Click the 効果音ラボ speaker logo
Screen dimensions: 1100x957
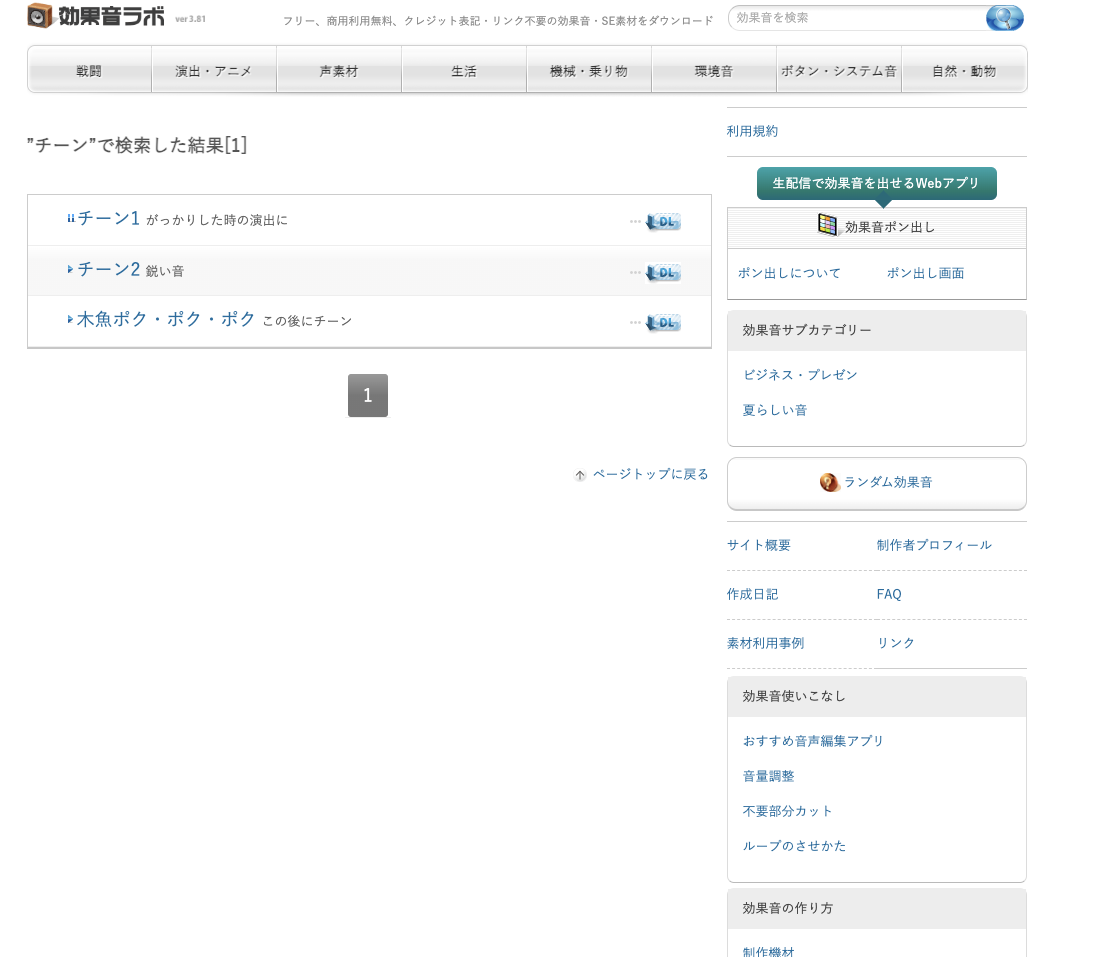pyautogui.click(x=96, y=15)
